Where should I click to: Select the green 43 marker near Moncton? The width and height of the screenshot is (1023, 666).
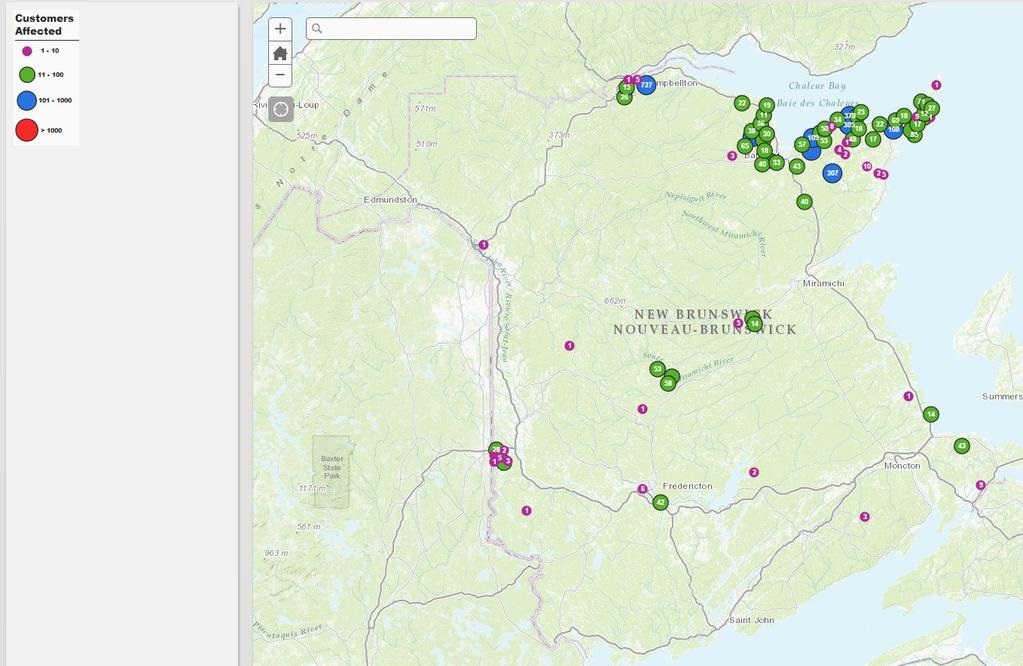(962, 446)
